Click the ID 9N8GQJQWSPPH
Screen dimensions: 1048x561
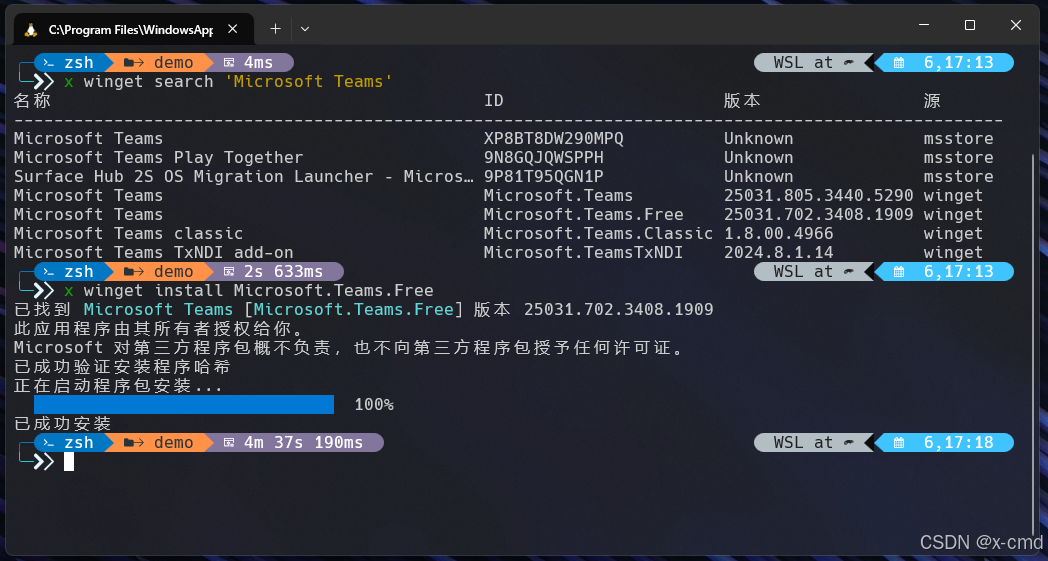[543, 158]
